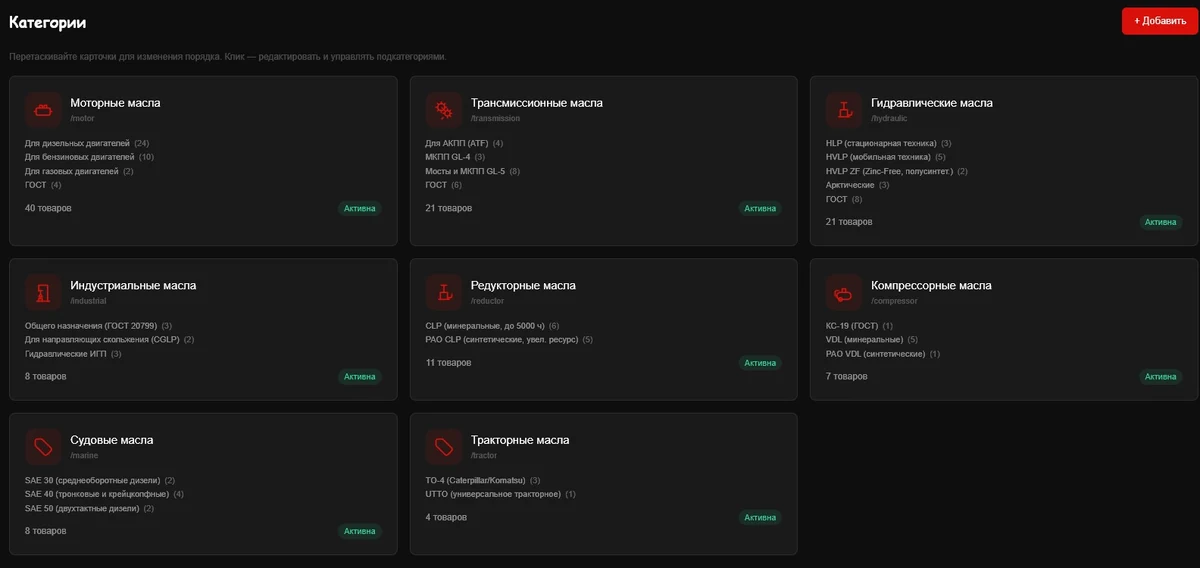Select subcategory UTTO (универсальное тракторное)
The width and height of the screenshot is (1200, 568).
point(493,495)
